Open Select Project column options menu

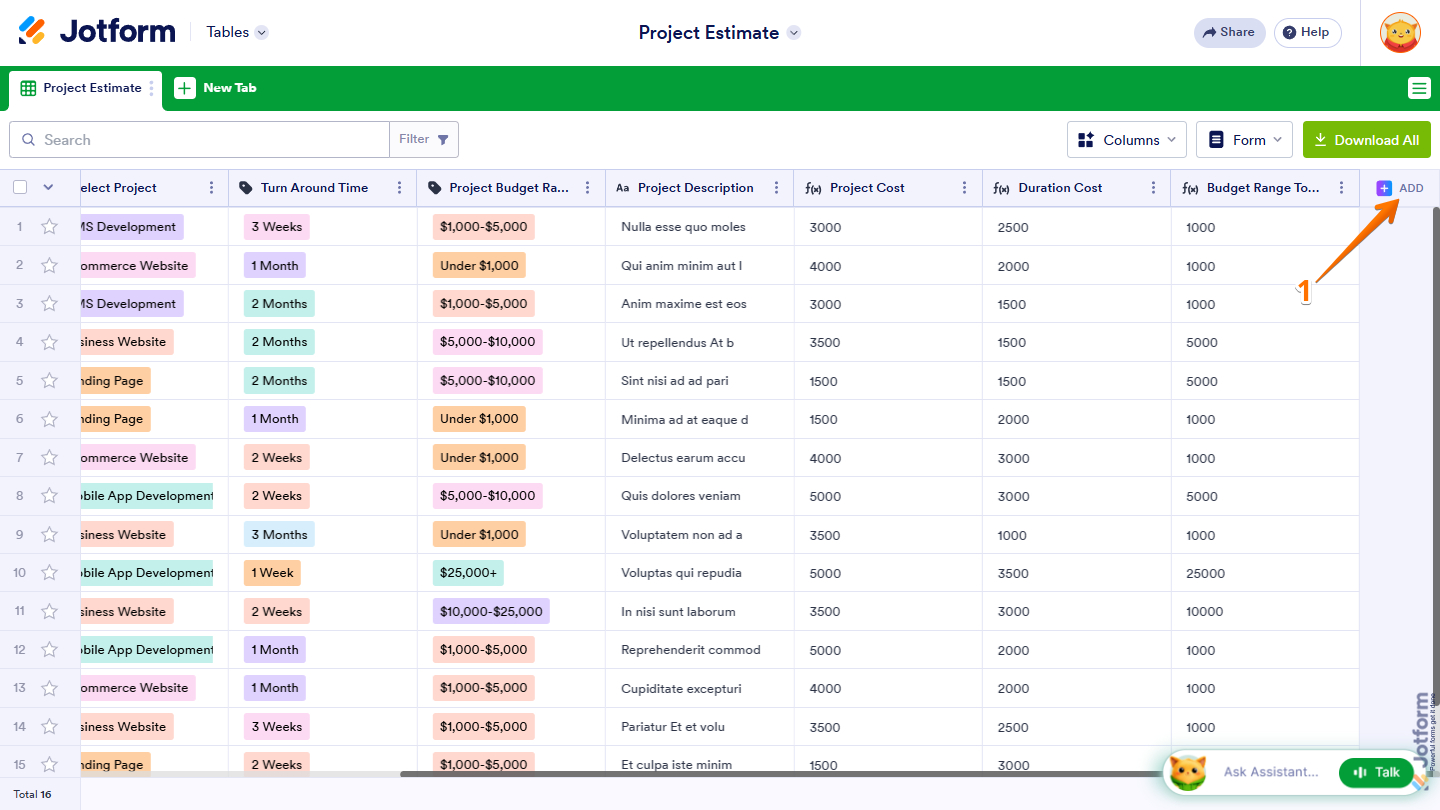pyautogui.click(x=211, y=188)
